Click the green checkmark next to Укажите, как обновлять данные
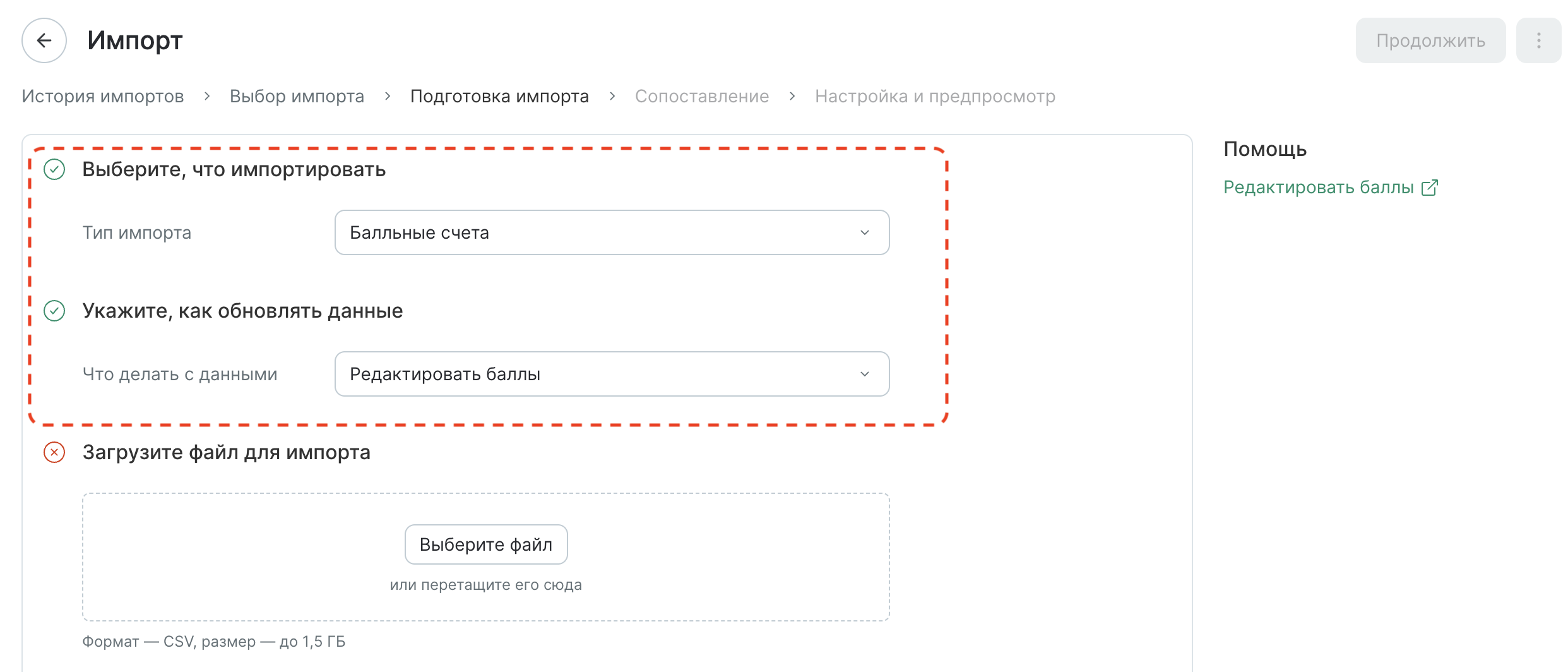 pyautogui.click(x=54, y=311)
